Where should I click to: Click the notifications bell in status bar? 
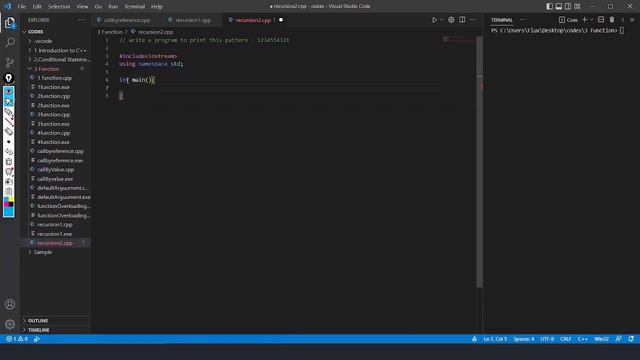tap(631, 339)
